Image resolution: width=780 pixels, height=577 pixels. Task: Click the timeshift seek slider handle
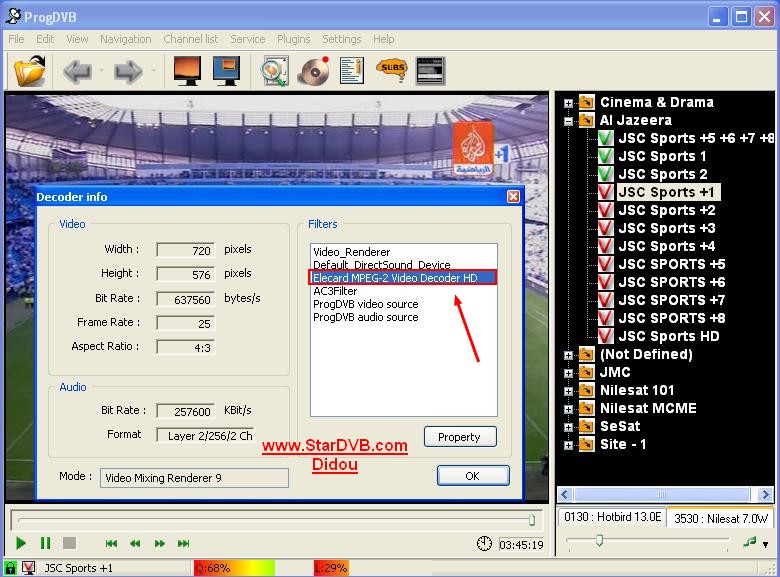[532, 520]
